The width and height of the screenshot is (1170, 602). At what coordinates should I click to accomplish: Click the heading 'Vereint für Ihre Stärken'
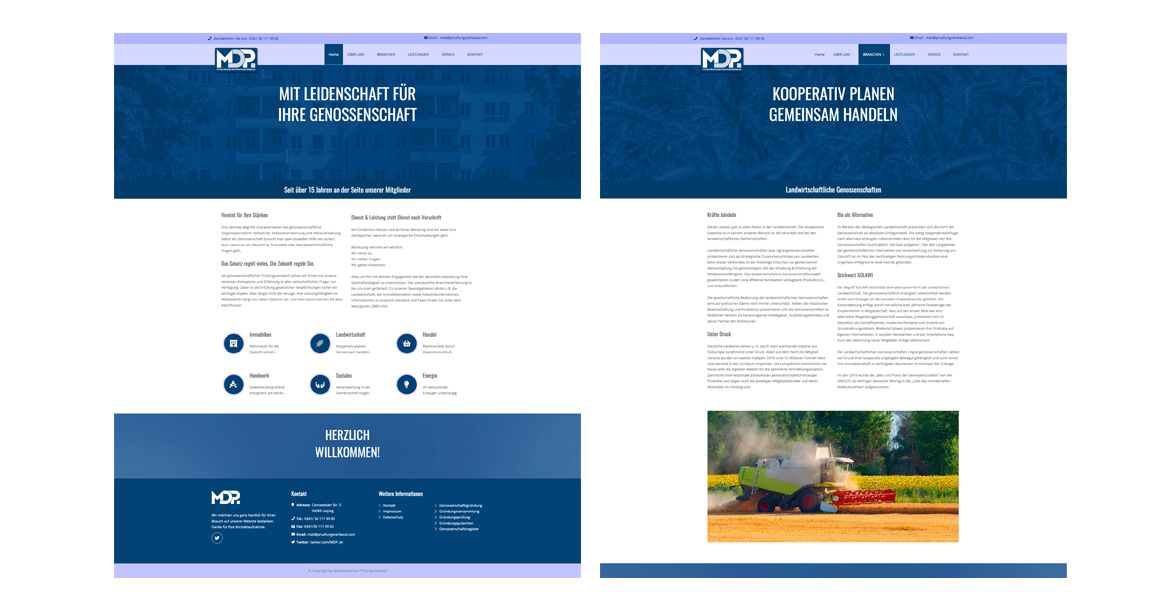pos(244,216)
